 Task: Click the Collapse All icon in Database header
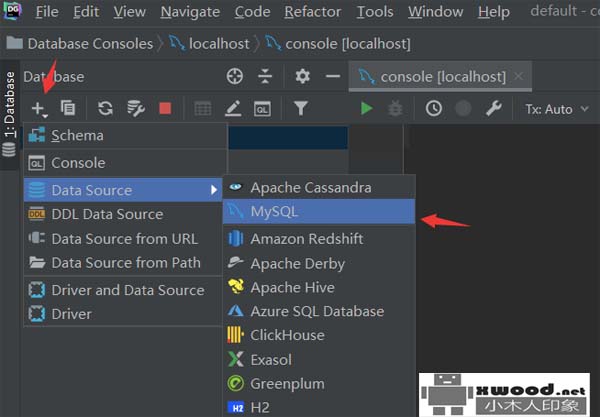point(265,76)
